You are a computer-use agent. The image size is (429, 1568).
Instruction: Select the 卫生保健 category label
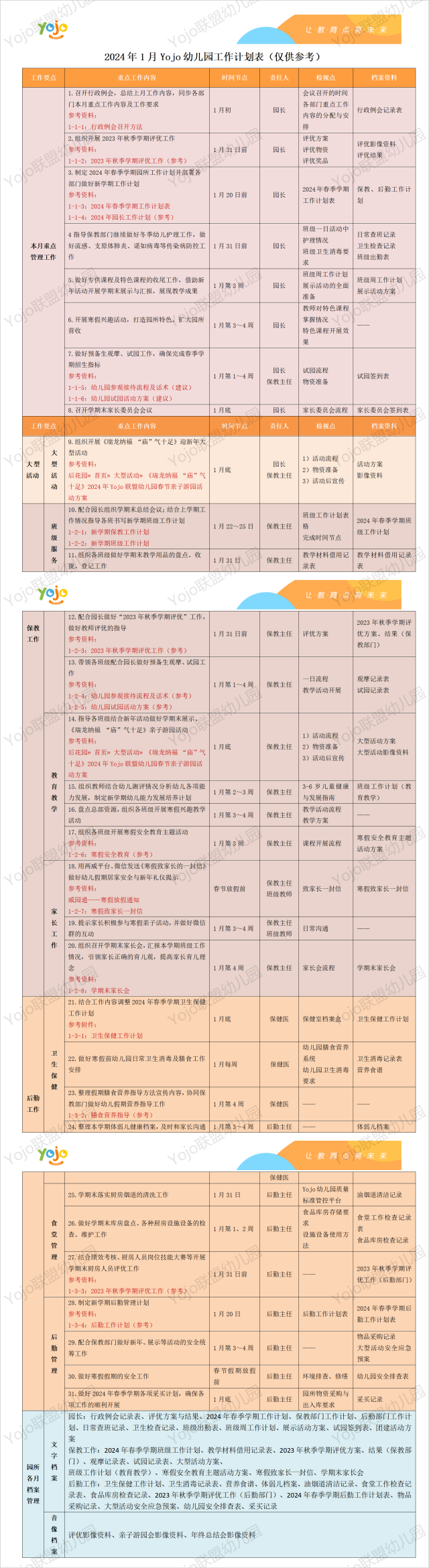click(x=54, y=1070)
